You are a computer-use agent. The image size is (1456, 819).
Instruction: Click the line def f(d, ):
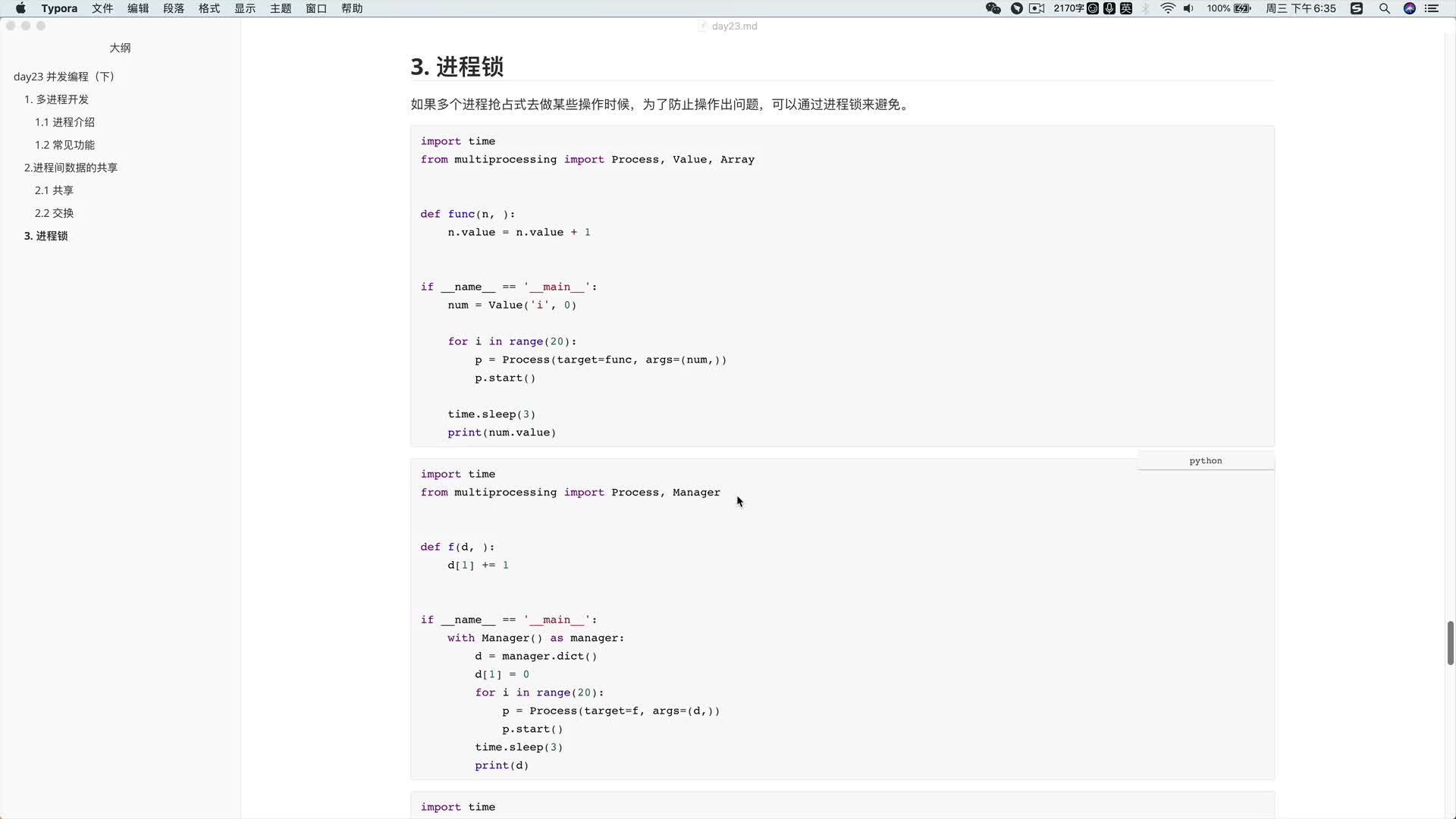click(x=457, y=548)
